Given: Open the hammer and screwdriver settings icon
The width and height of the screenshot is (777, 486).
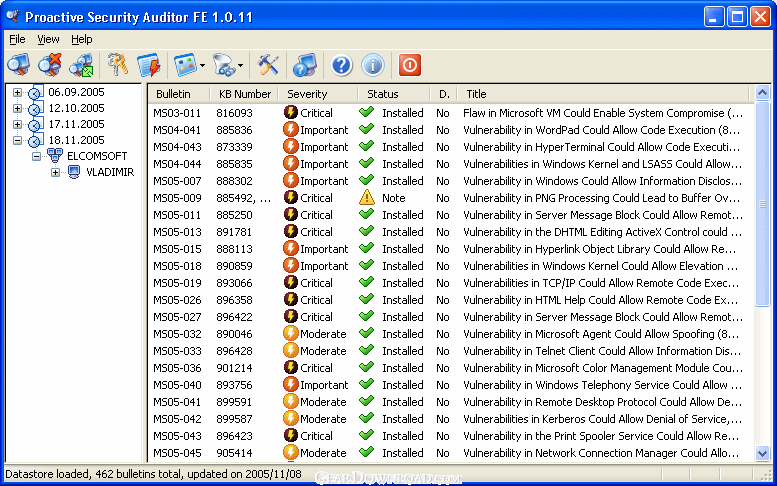Looking at the screenshot, I should 268,65.
